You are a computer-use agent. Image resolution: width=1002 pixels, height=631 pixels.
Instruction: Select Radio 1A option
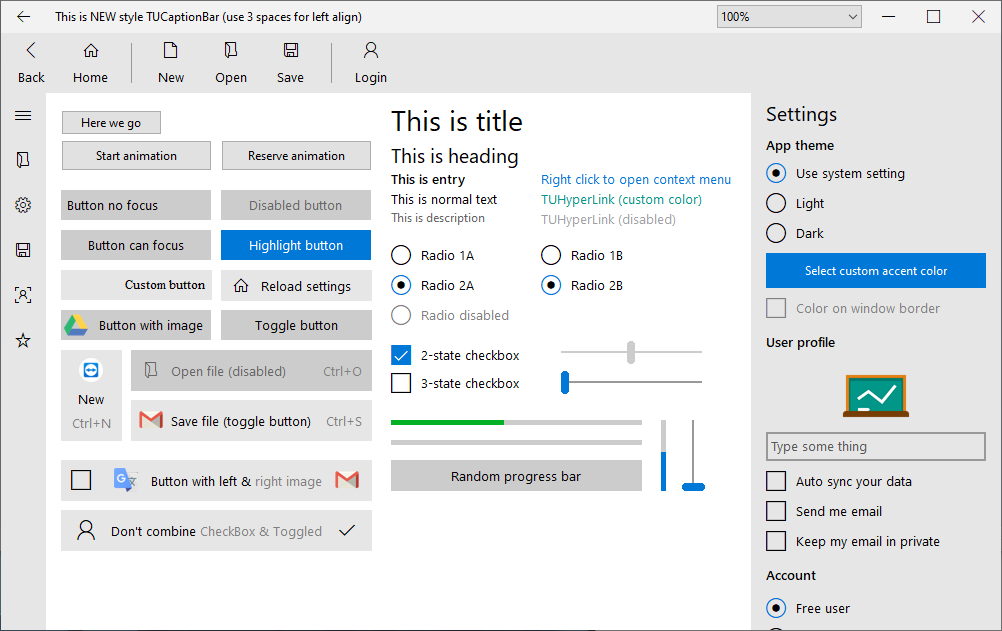point(401,255)
